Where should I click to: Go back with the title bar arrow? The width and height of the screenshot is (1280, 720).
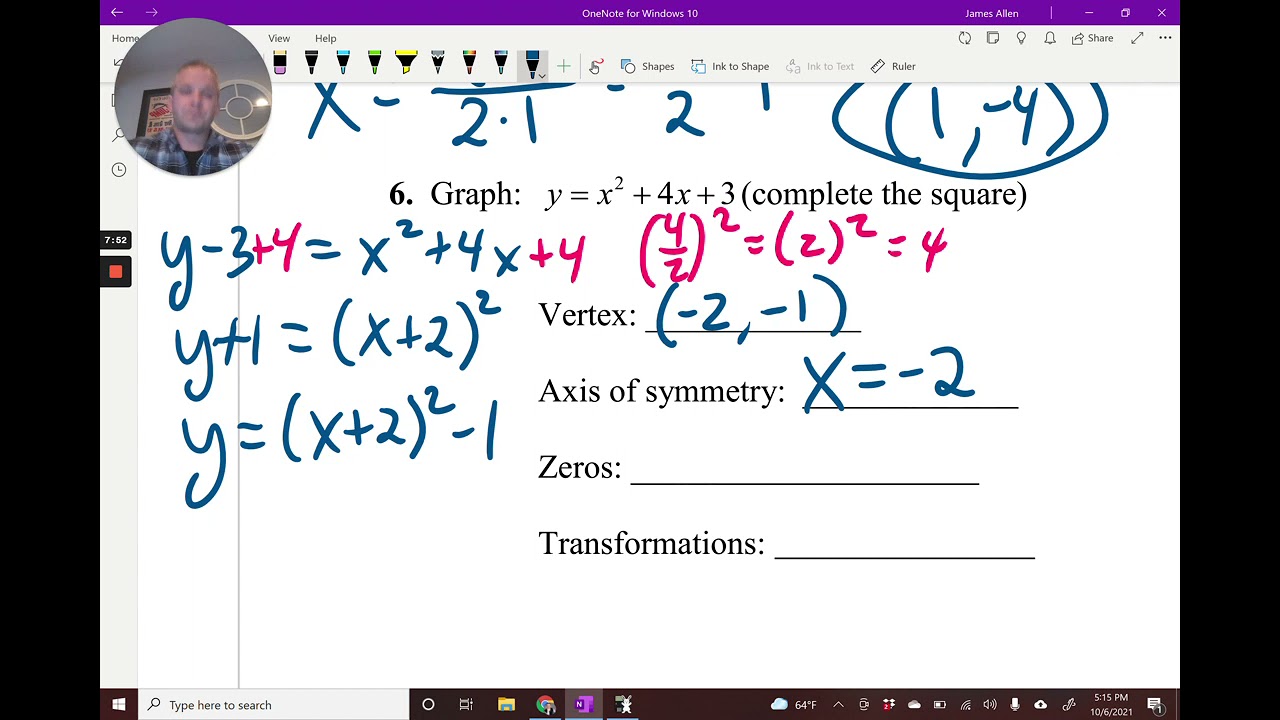tap(117, 13)
